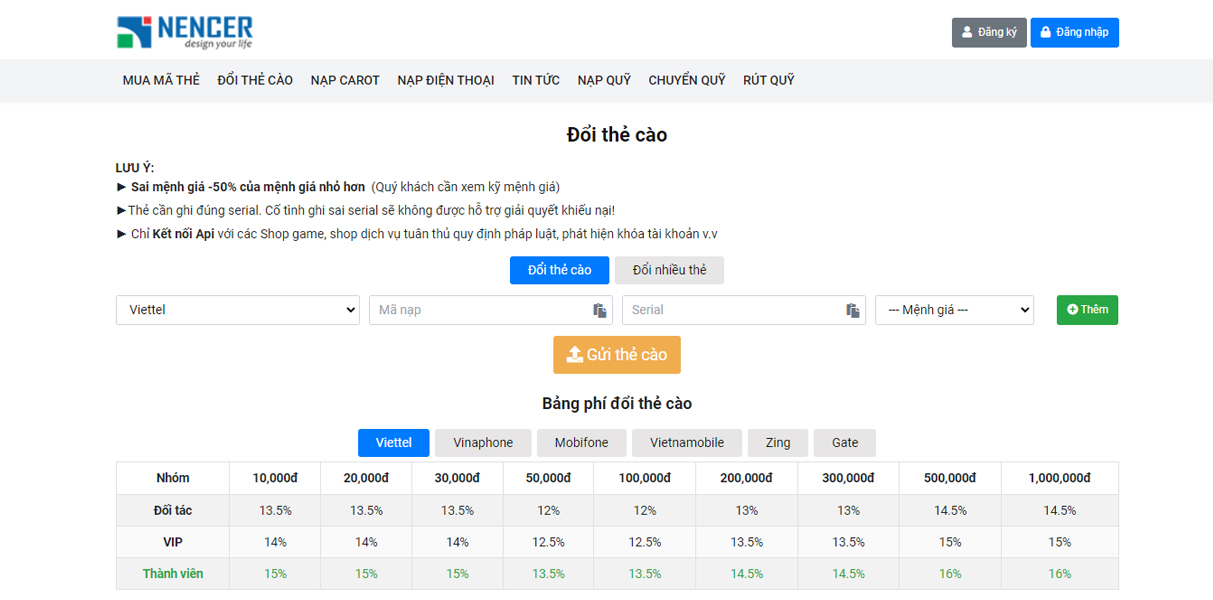Switch to Đổi nhiều thẻ tab
This screenshot has width=1213, height=600.
669,270
